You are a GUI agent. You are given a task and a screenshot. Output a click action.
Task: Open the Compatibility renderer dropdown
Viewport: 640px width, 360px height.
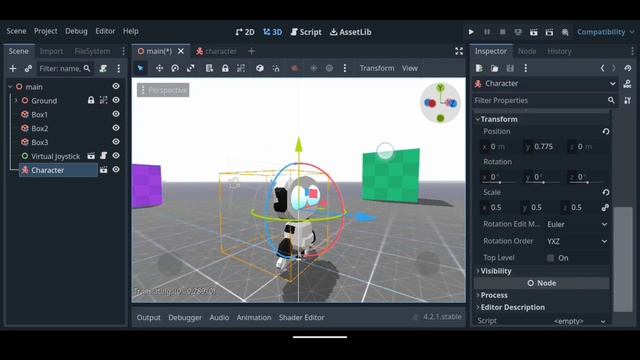coord(605,32)
